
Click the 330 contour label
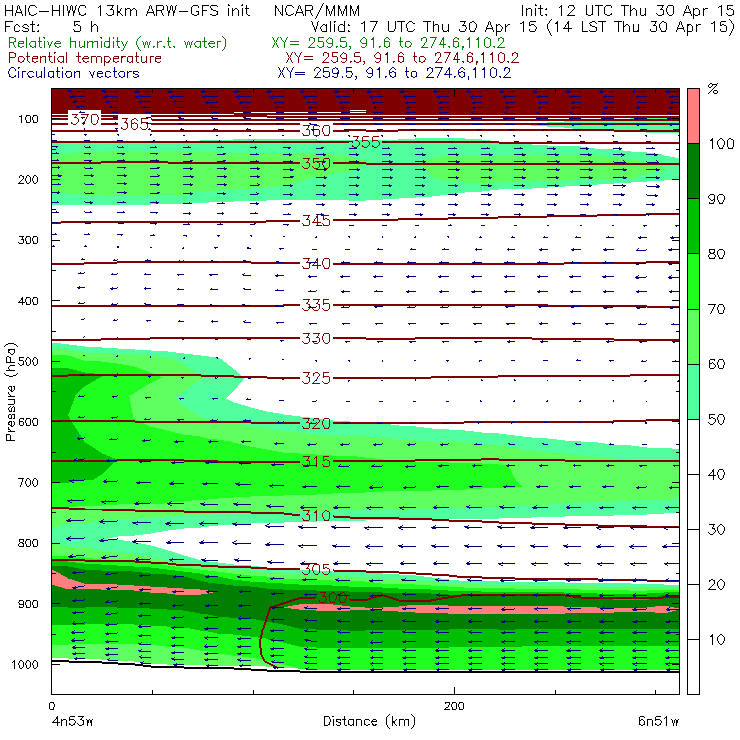[316, 338]
